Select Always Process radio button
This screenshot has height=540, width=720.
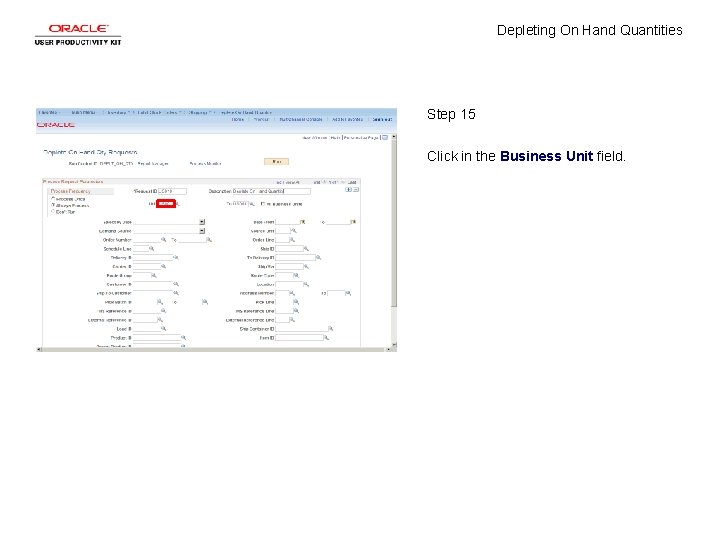[53, 205]
